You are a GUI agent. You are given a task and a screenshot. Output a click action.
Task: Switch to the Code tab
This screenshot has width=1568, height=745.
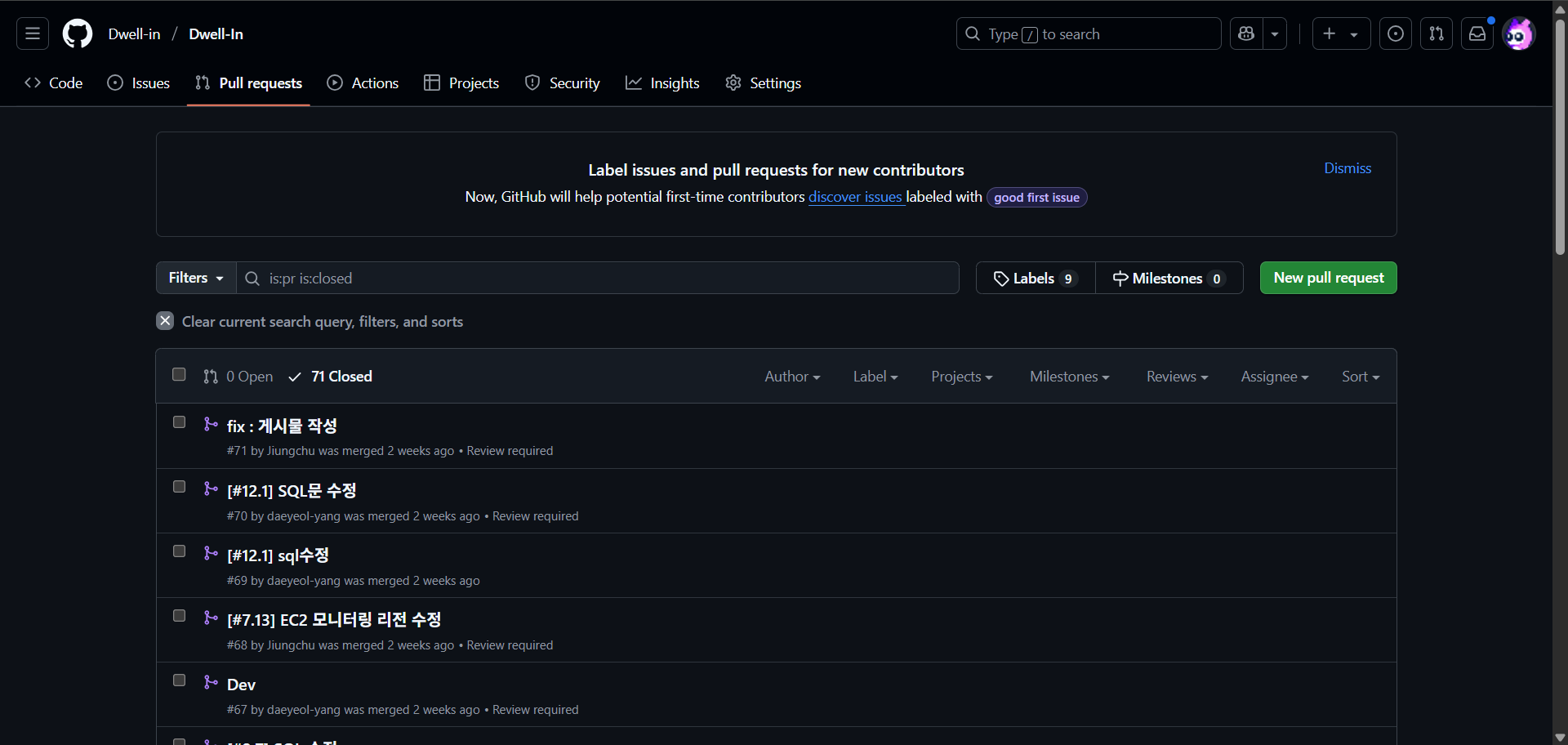point(54,83)
